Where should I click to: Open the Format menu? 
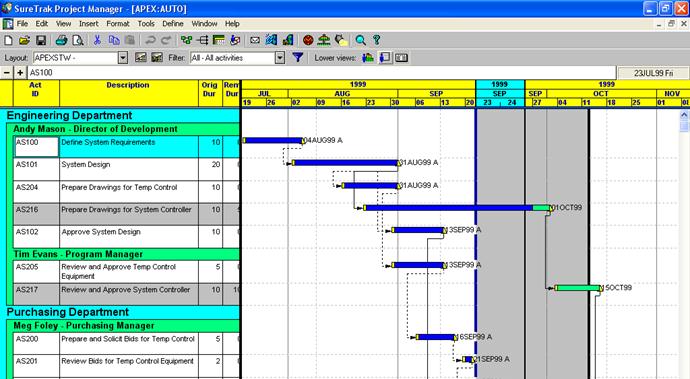117,24
